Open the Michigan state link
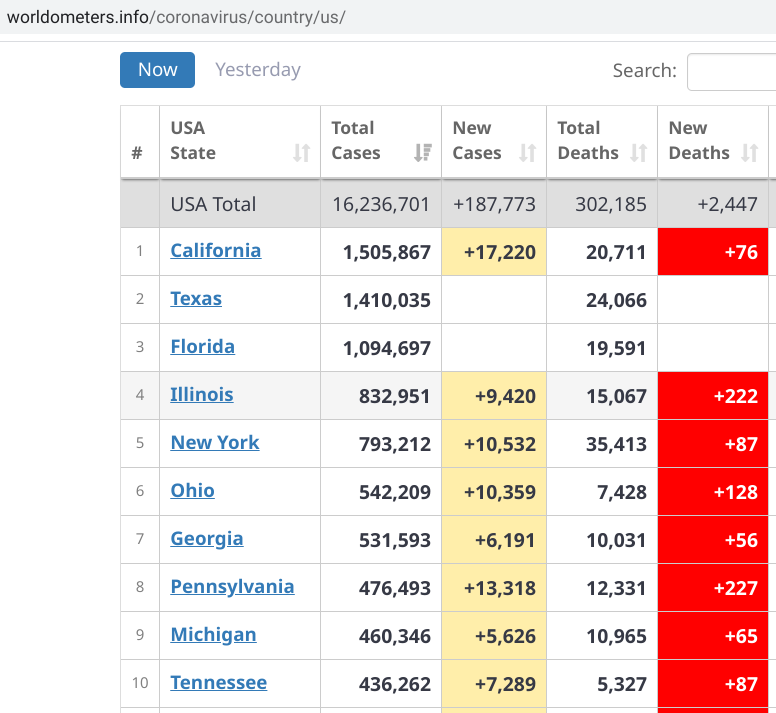This screenshot has width=776, height=713. 213,635
